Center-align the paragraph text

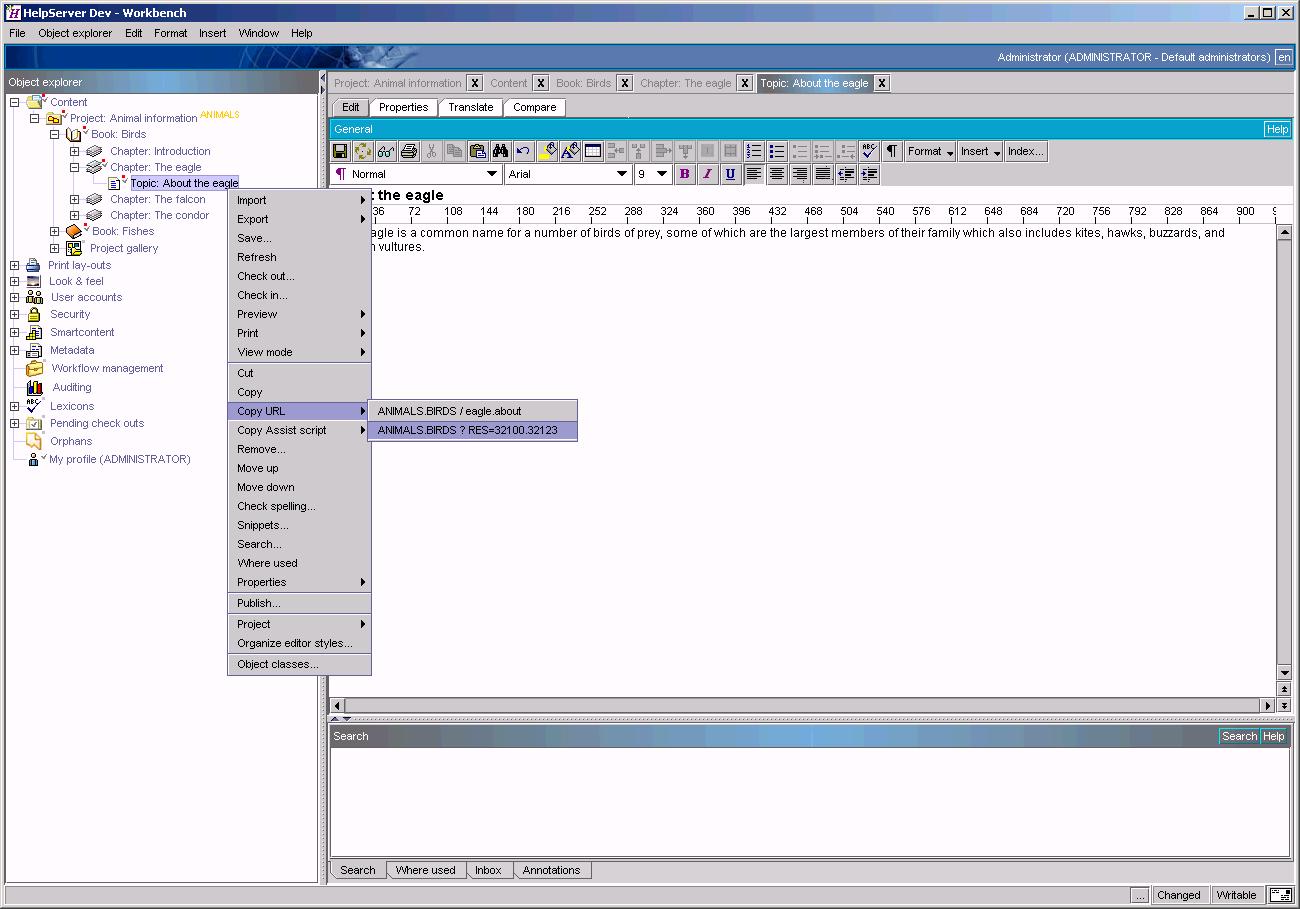pyautogui.click(x=777, y=173)
